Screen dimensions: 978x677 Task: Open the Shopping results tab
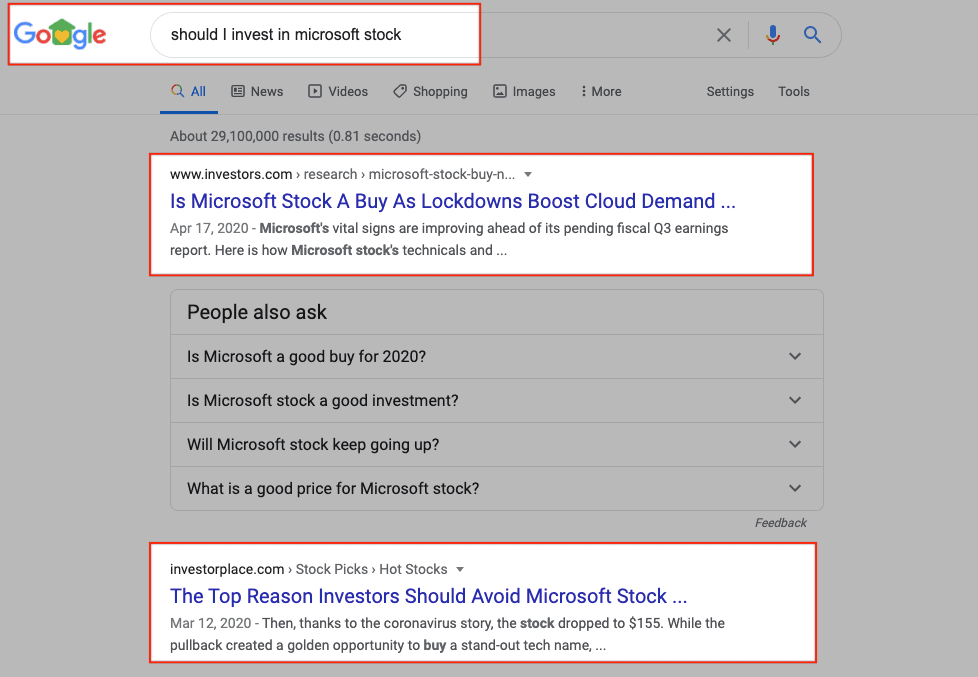pos(430,91)
